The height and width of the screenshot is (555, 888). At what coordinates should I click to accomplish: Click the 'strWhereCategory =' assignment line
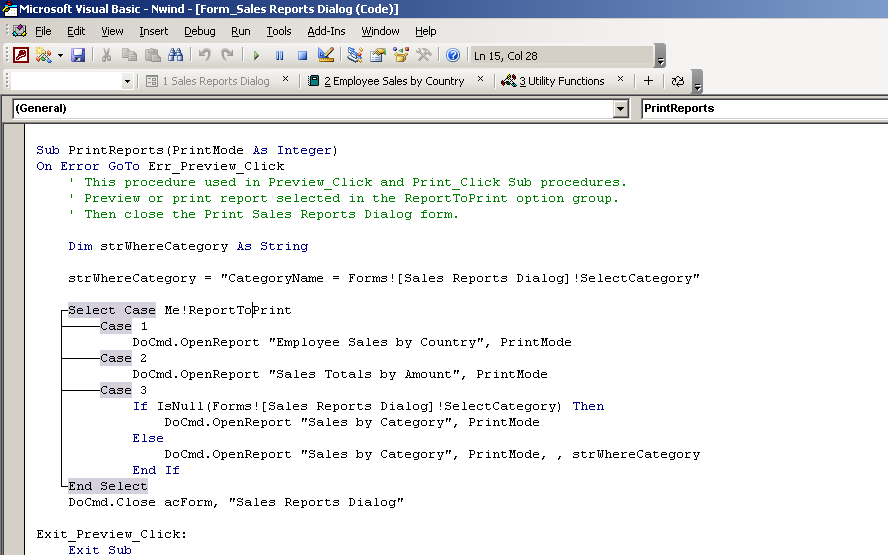(384, 278)
